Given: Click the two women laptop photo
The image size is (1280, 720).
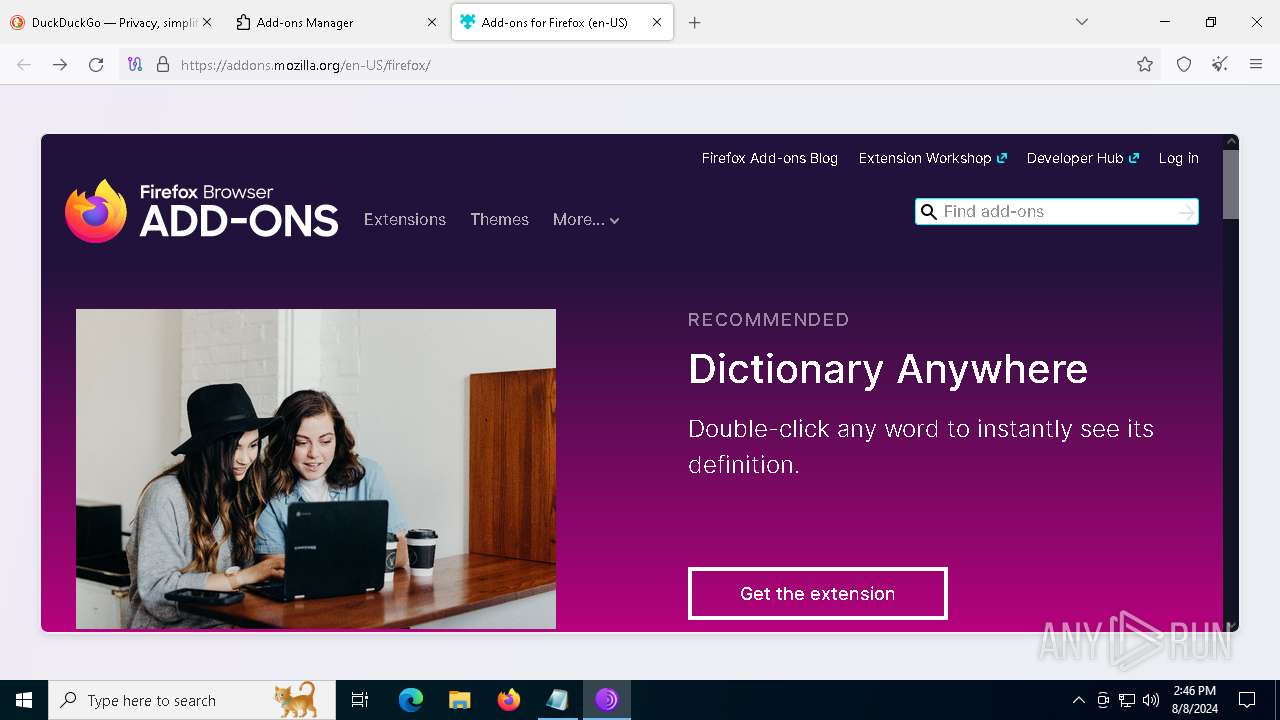Looking at the screenshot, I should 316,469.
